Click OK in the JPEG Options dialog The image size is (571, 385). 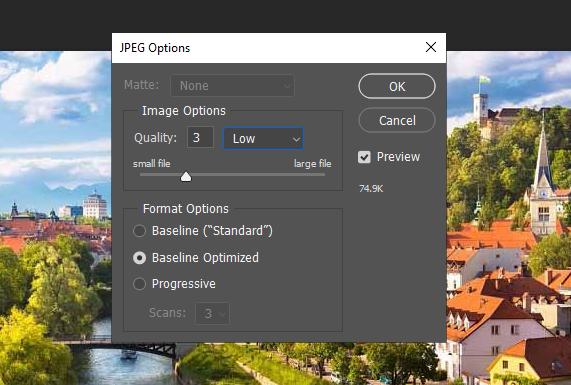(397, 86)
